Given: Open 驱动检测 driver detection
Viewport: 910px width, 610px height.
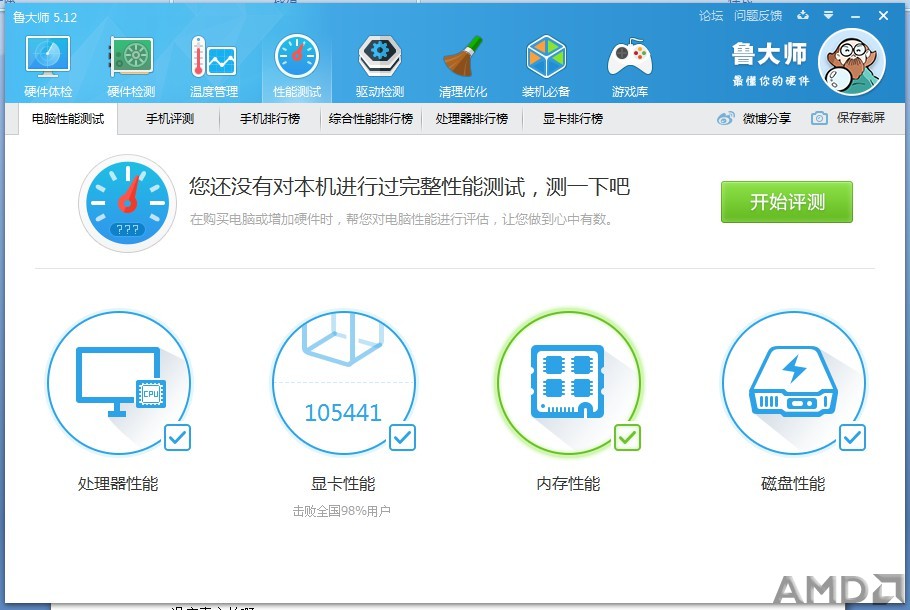Looking at the screenshot, I should [380, 66].
